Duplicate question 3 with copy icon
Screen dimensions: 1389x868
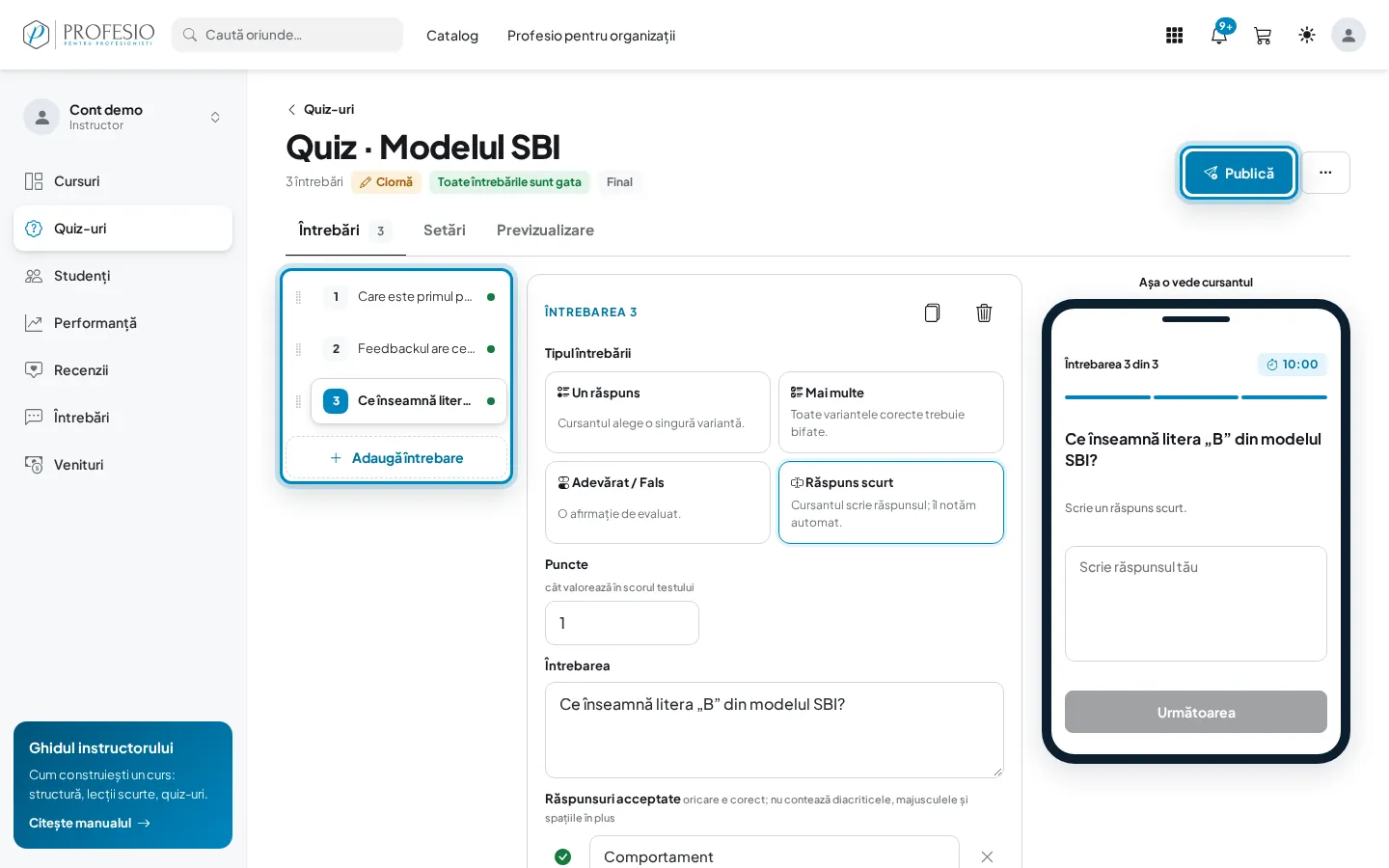[932, 312]
